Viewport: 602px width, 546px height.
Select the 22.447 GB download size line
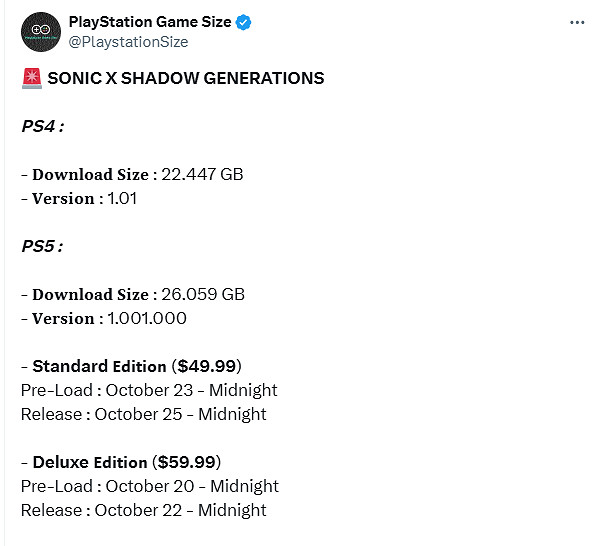click(x=133, y=174)
